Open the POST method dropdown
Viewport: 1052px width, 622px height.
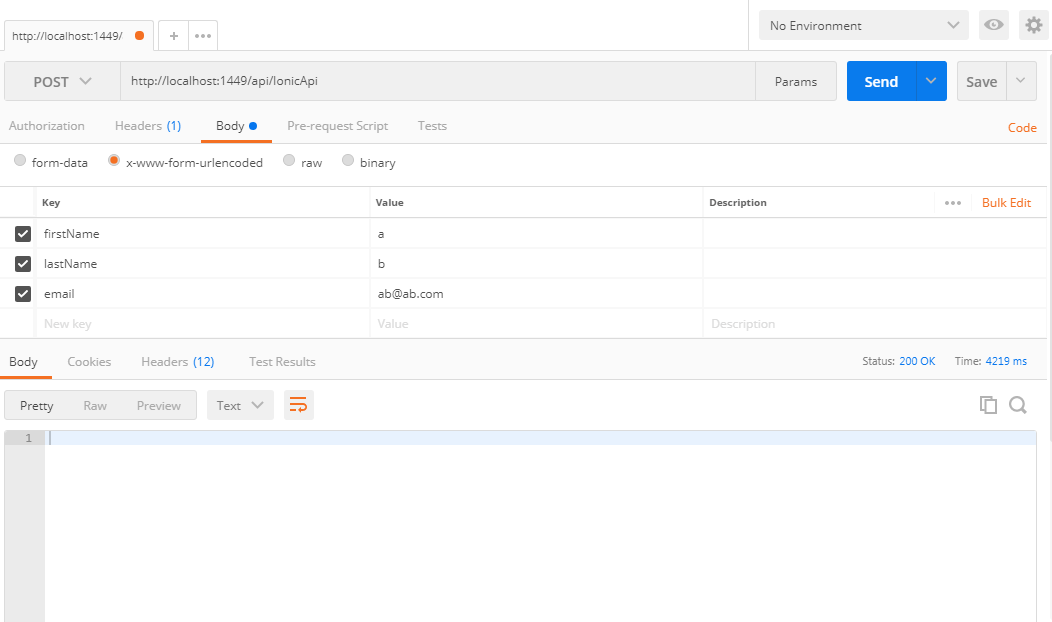[x=62, y=82]
